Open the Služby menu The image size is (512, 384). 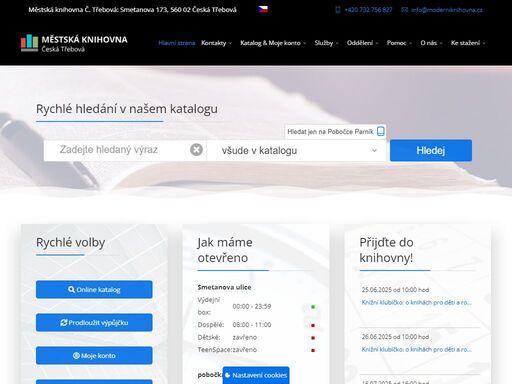pos(326,43)
